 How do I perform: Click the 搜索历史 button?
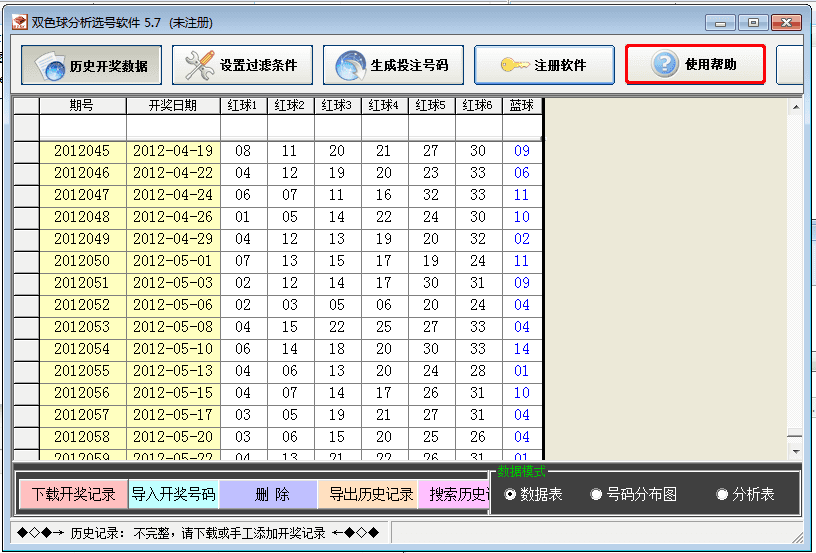457,494
